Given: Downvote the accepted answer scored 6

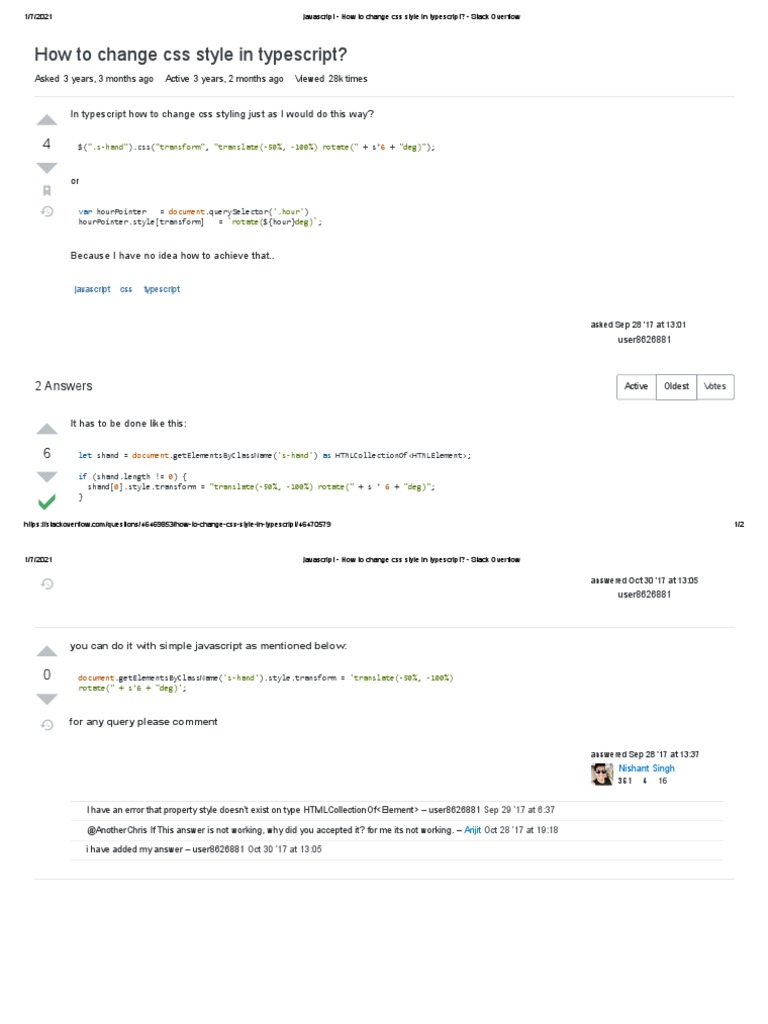Looking at the screenshot, I should (47, 477).
